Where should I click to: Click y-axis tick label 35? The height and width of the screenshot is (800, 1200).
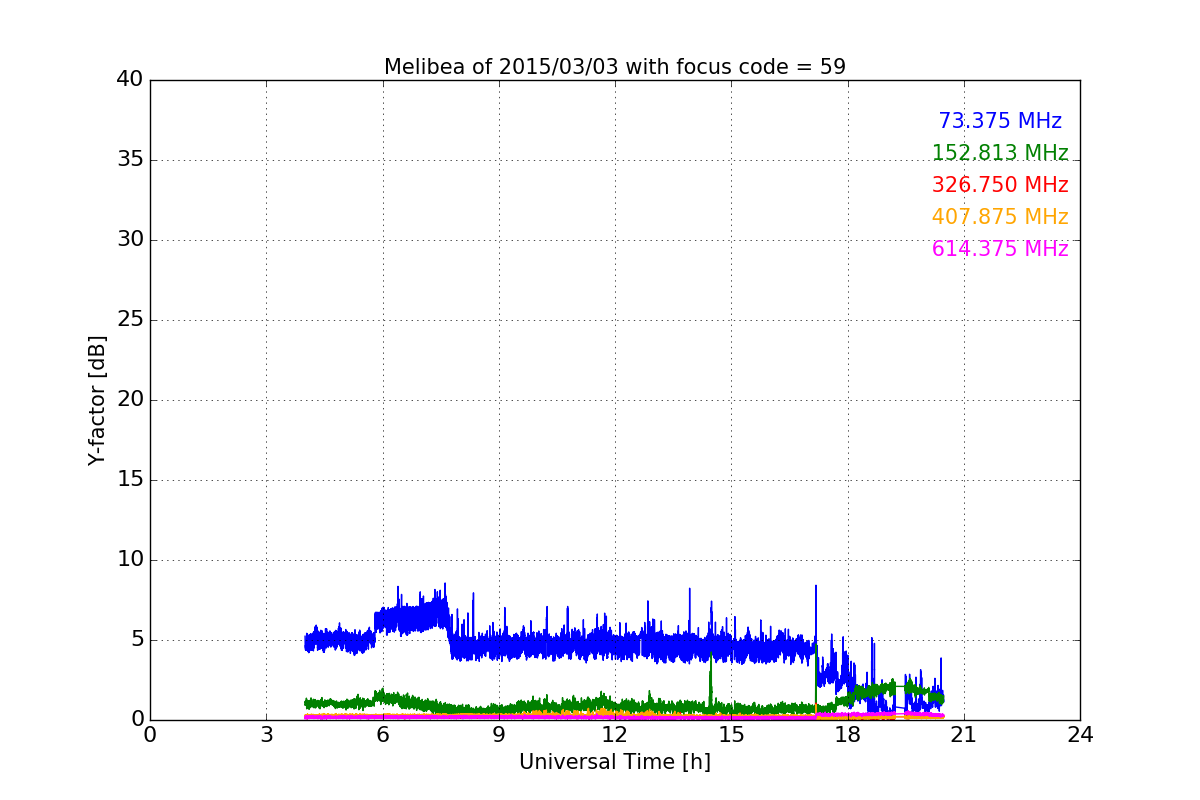pyautogui.click(x=130, y=160)
